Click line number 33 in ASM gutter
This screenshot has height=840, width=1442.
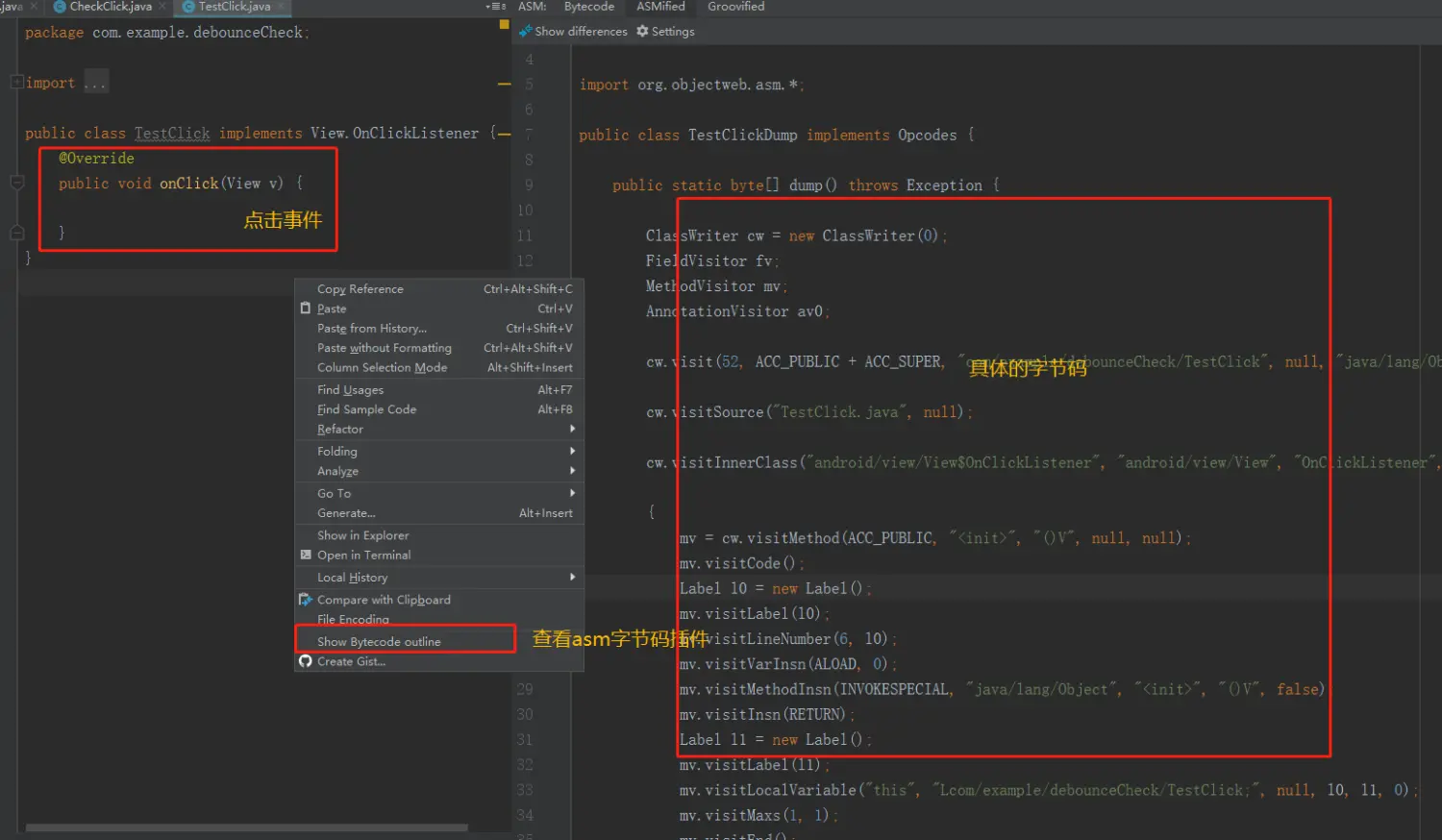click(x=525, y=790)
